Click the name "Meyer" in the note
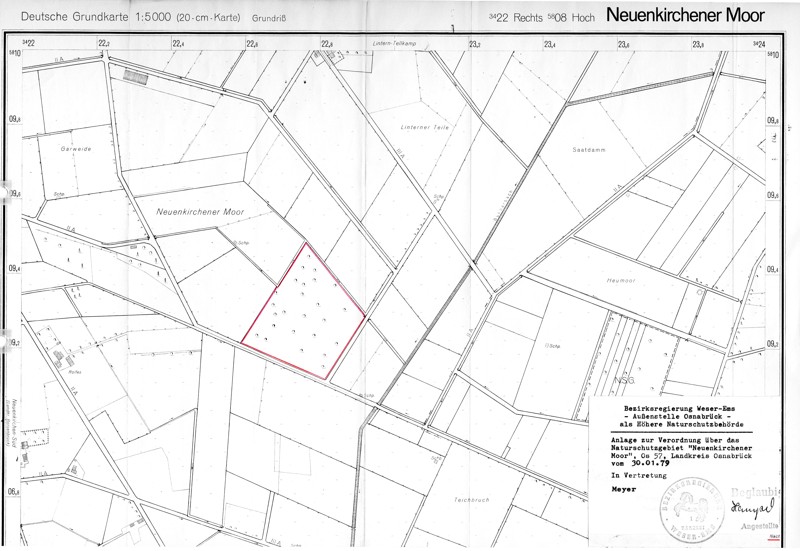This screenshot has height=551, width=800. point(623,491)
